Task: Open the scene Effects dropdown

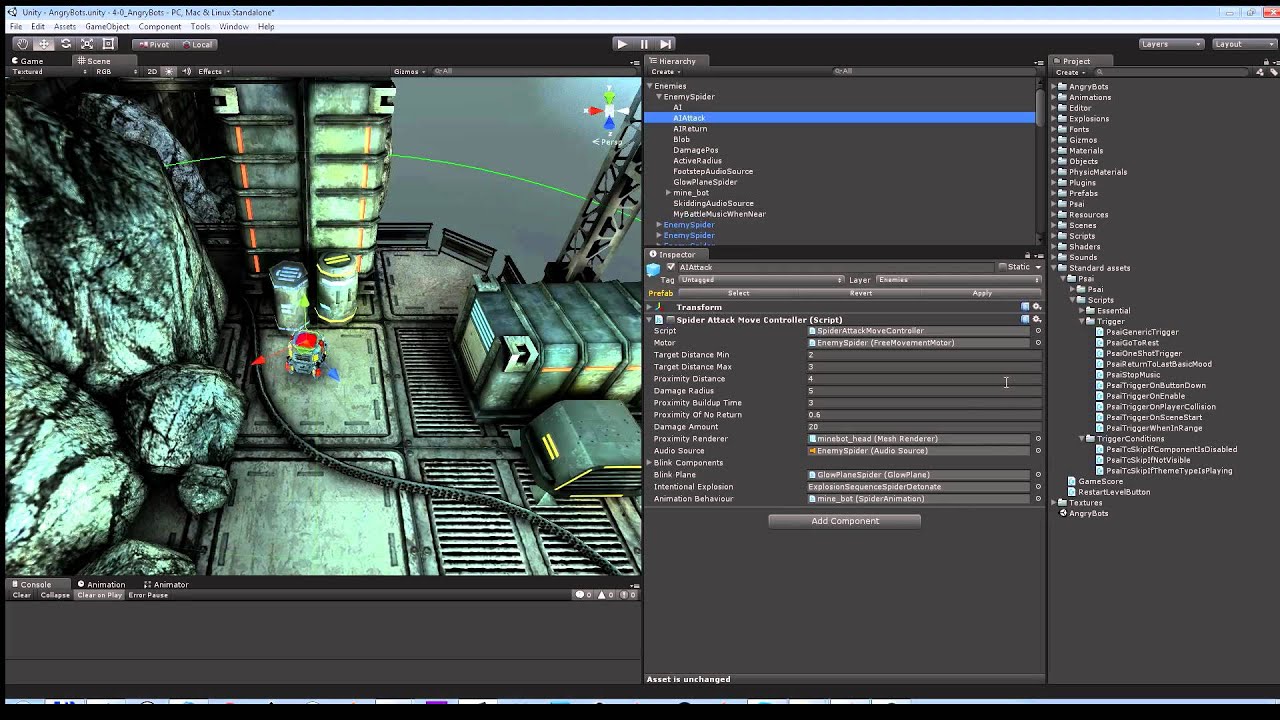Action: click(x=213, y=72)
